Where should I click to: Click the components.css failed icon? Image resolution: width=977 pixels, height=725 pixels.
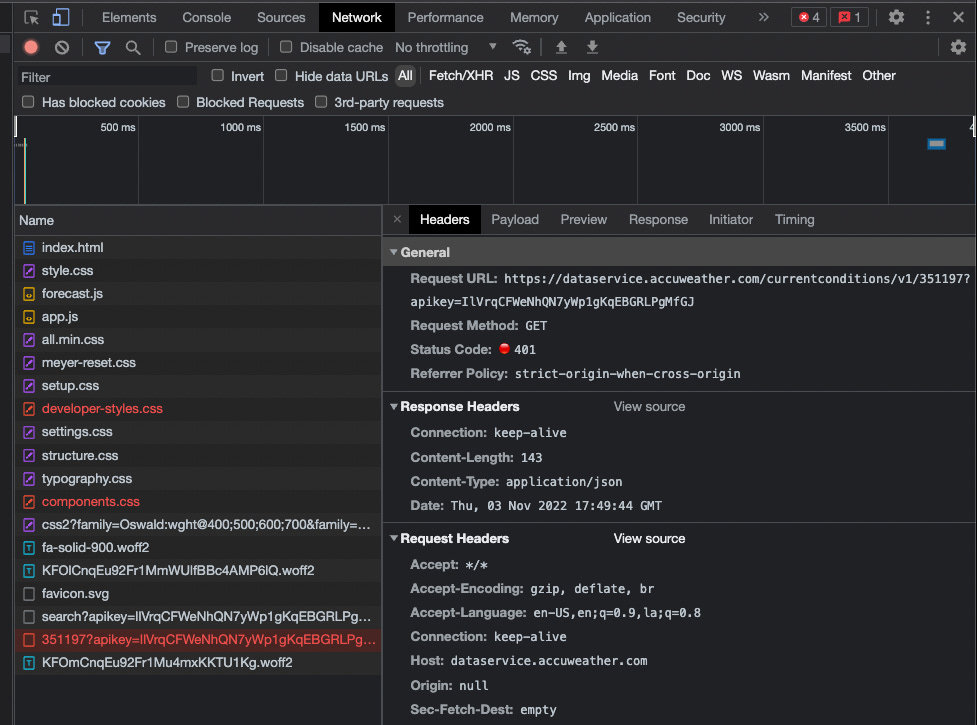point(29,502)
